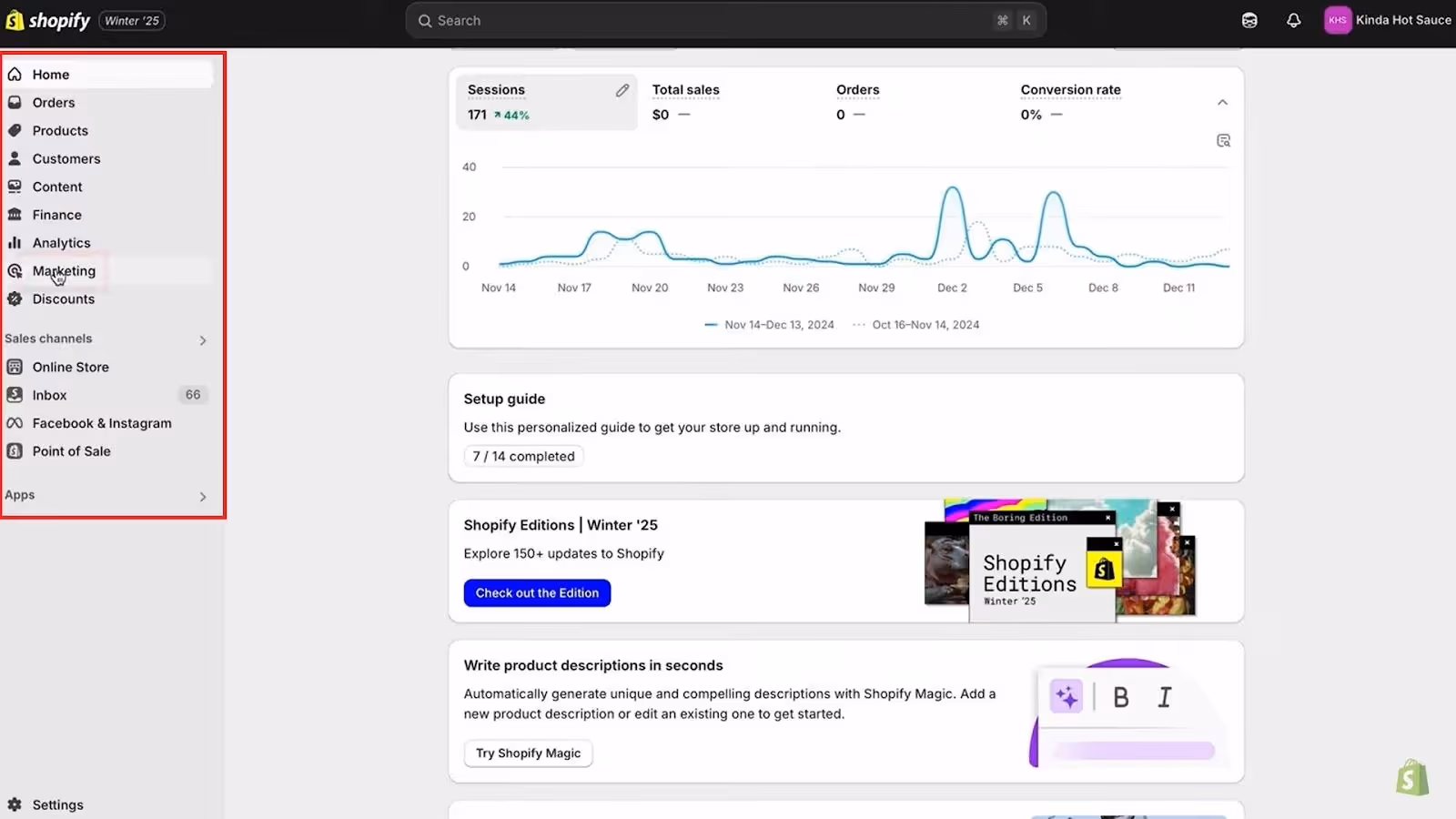Viewport: 1456px width, 819px height.
Task: Click the 7 / 14 completed badge
Action: tap(523, 456)
